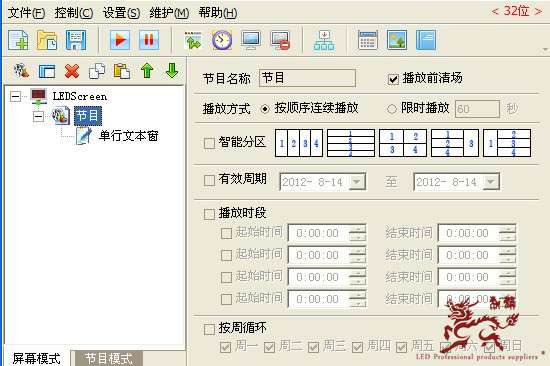Switch to the 节目模式 tab
The image size is (550, 366).
(x=109, y=358)
